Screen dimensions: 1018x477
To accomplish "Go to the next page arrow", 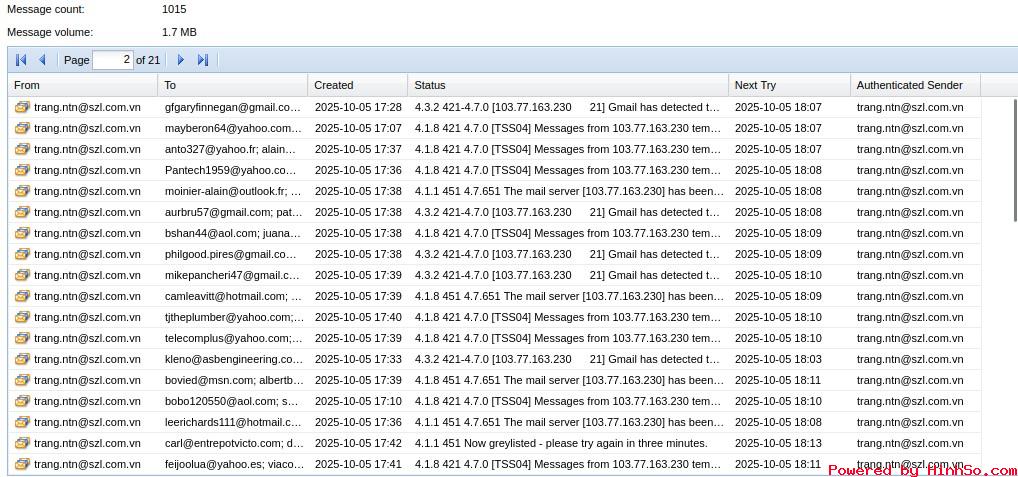I will (181, 60).
